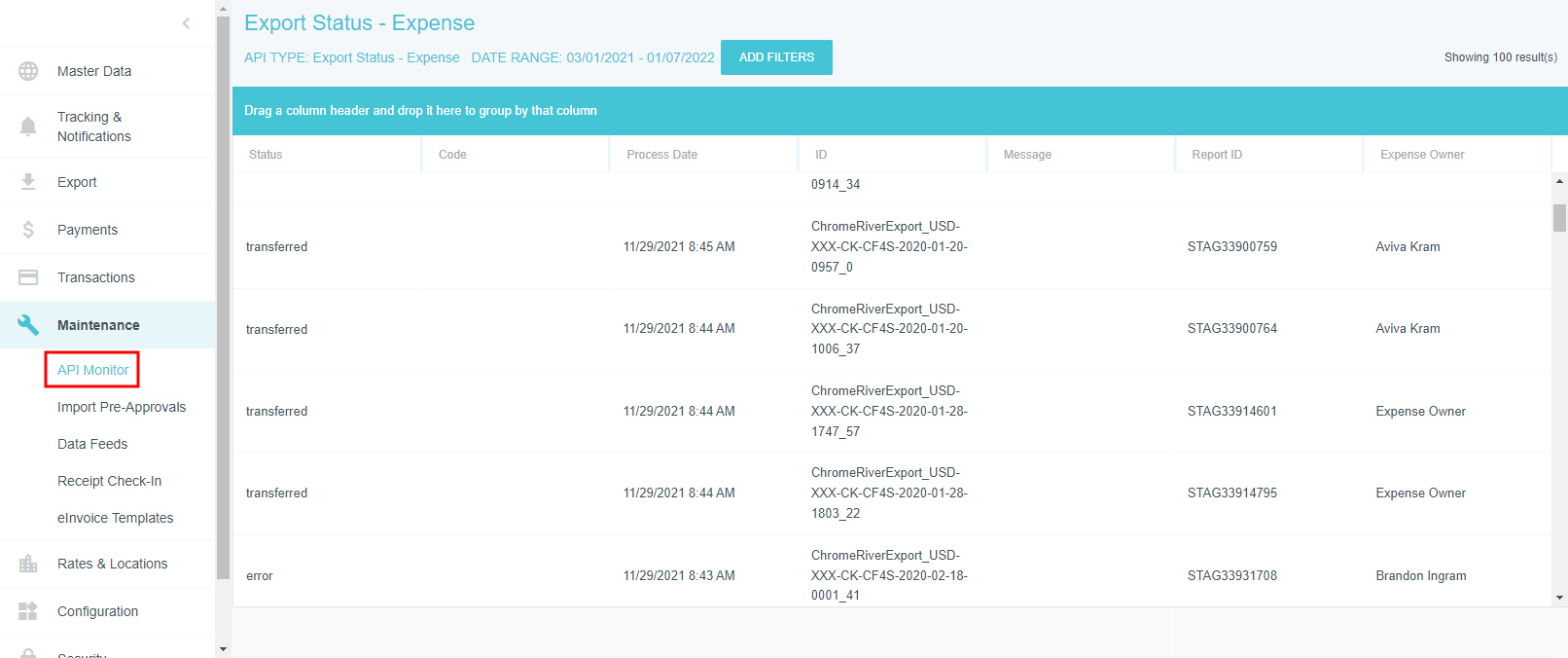
Task: Select Data Feeds in the sidebar
Action: click(x=92, y=444)
